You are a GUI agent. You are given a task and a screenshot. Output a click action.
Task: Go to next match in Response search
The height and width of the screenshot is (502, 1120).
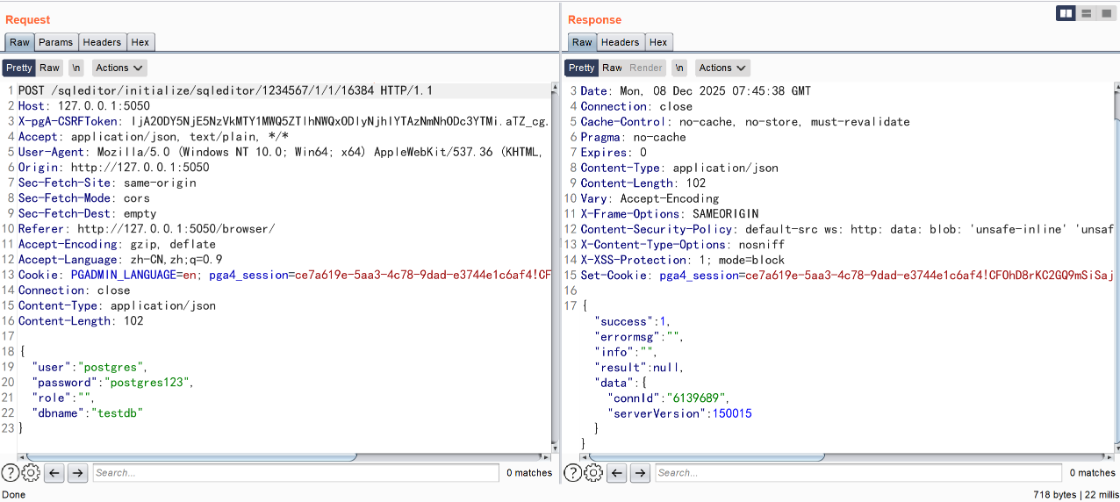[x=639, y=473]
